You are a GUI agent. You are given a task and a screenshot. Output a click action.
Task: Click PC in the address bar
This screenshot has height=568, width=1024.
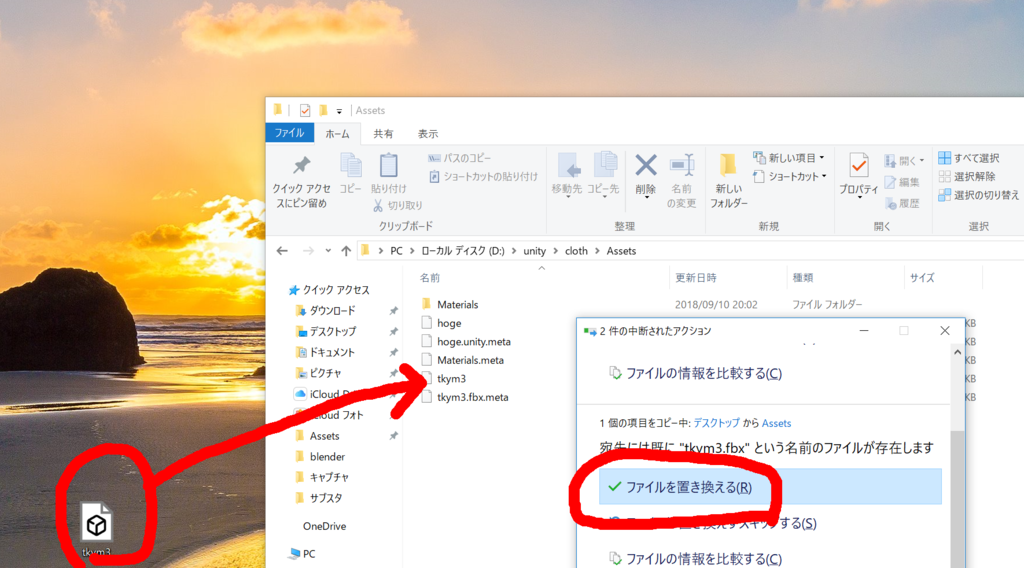coord(396,251)
